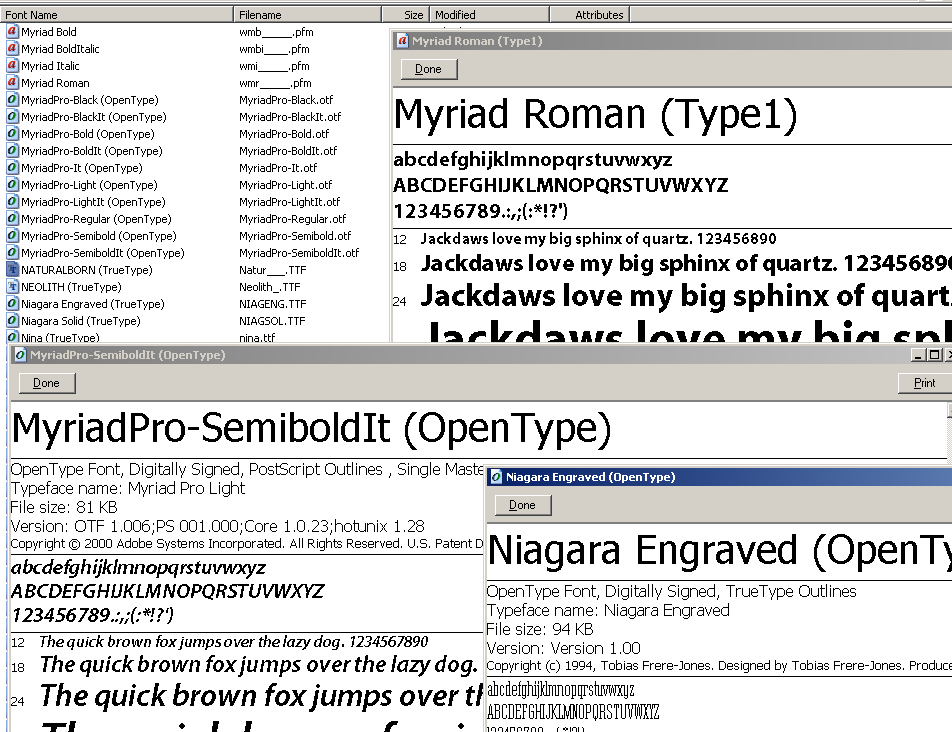952x732 pixels.
Task: Sort list by Font Name column
Action: click(x=117, y=15)
